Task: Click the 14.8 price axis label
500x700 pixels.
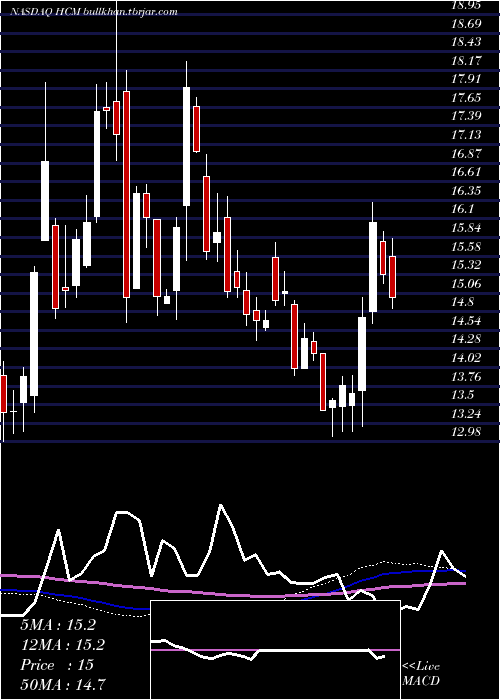Action: [x=462, y=302]
